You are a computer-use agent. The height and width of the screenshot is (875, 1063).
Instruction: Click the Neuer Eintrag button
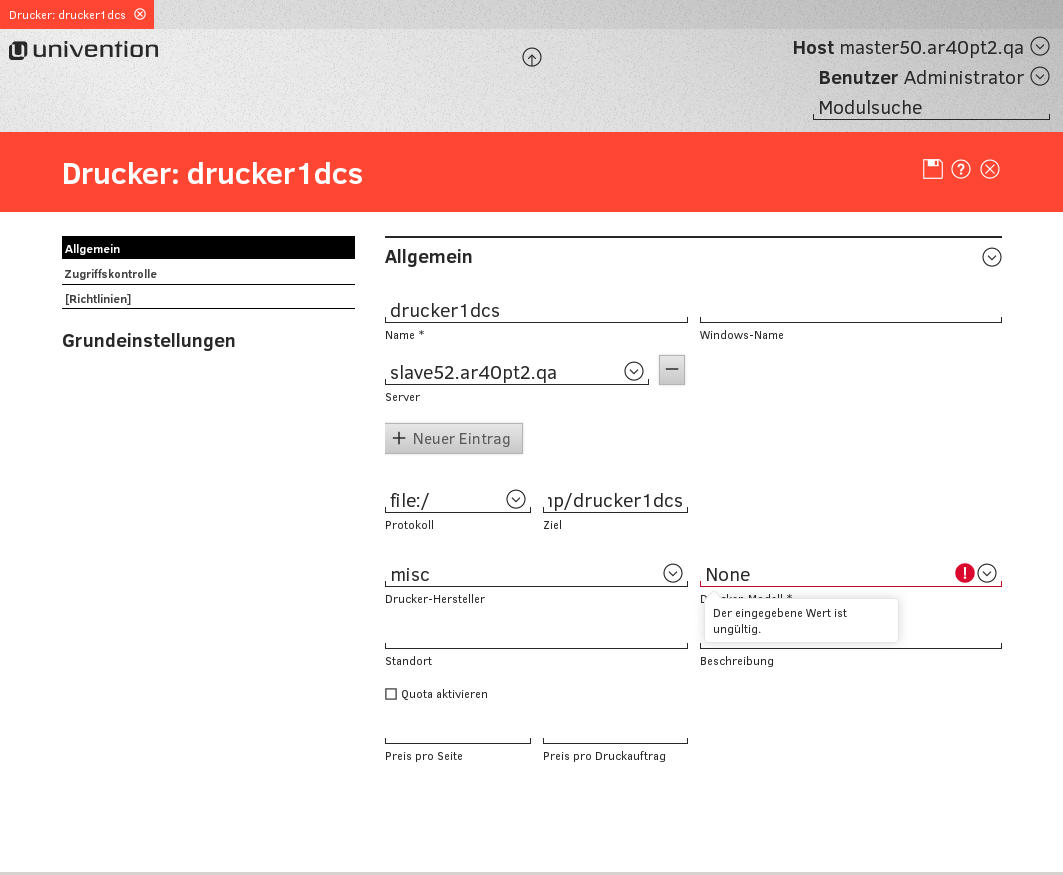coord(453,438)
